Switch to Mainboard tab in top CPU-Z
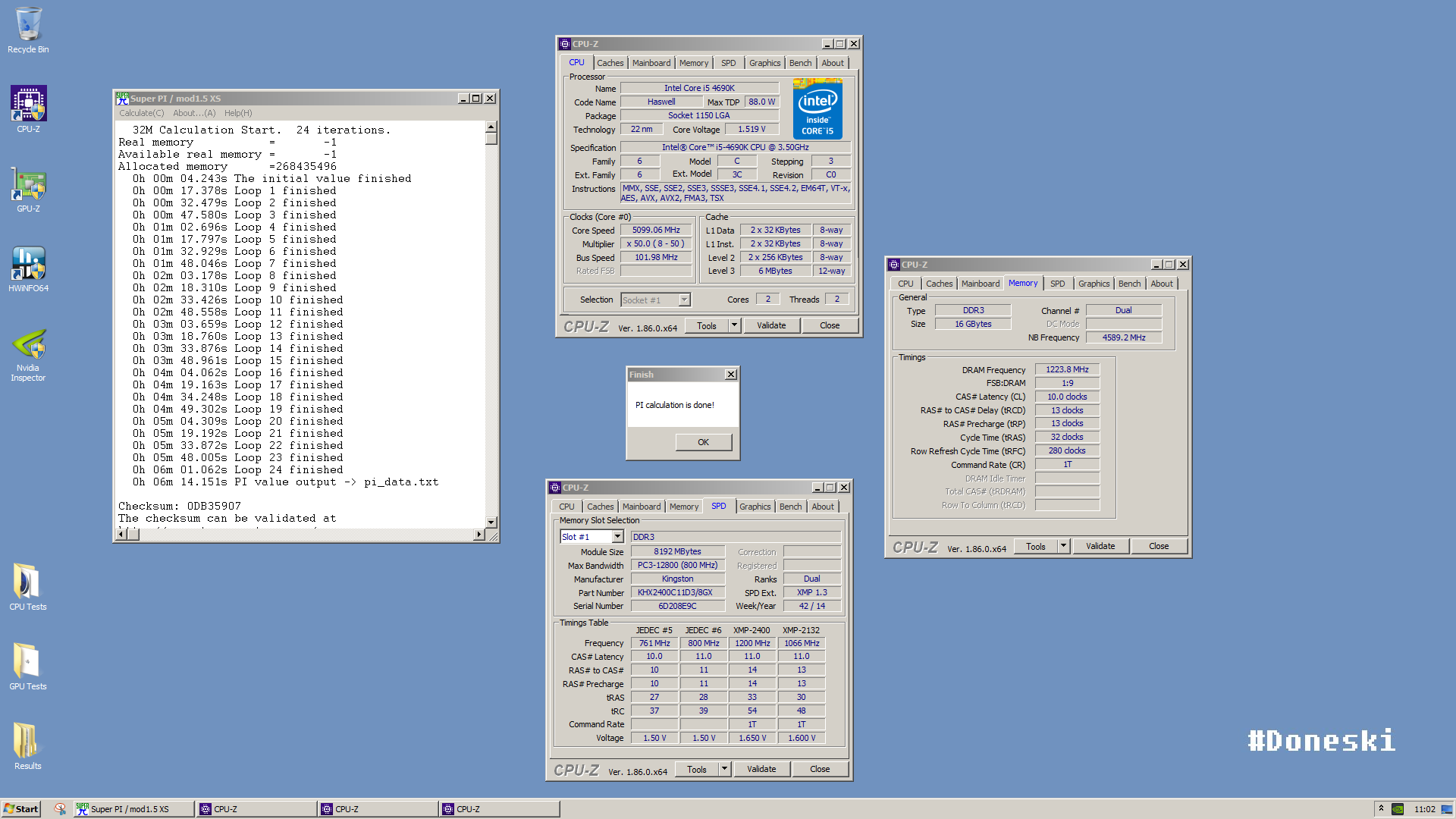 coord(651,63)
